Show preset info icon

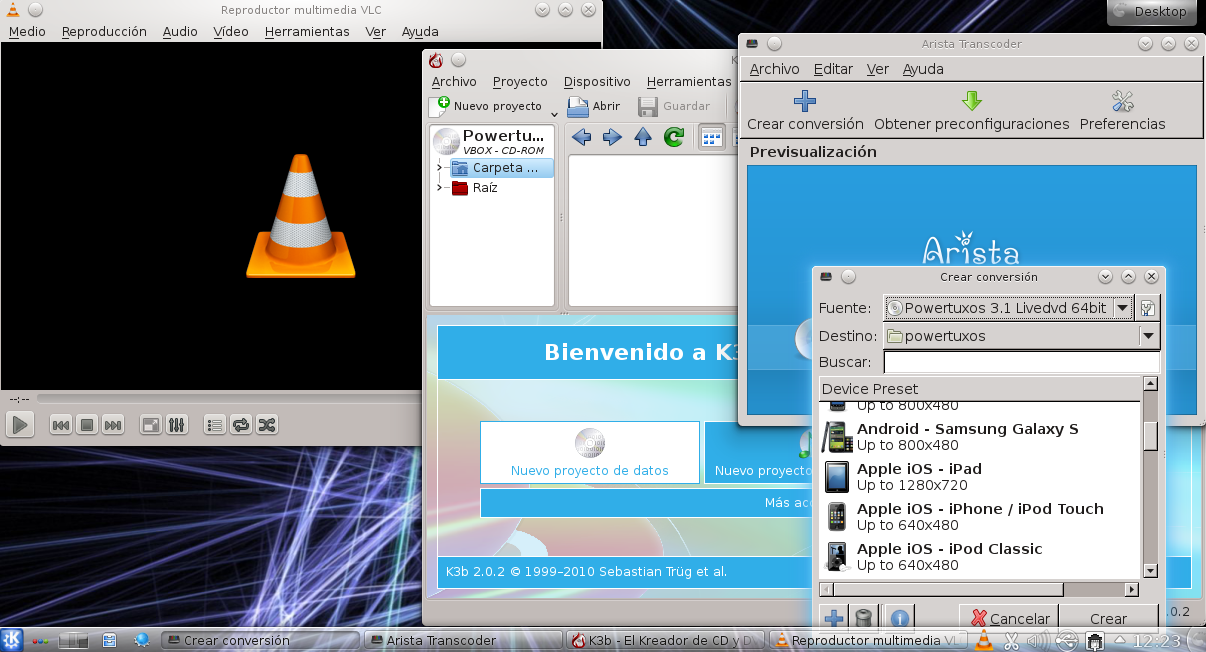pos(899,618)
